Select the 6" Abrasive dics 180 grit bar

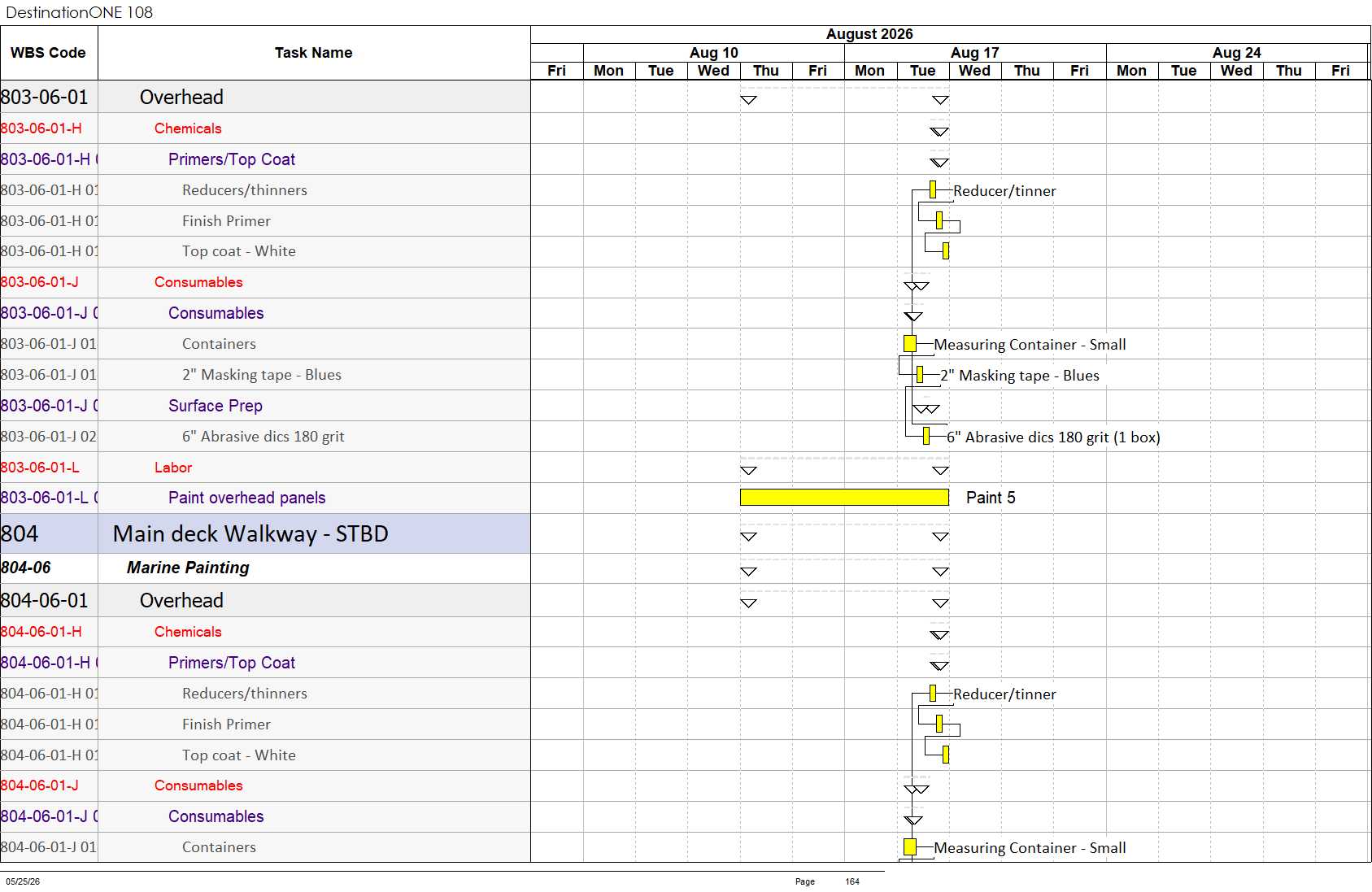(x=926, y=437)
